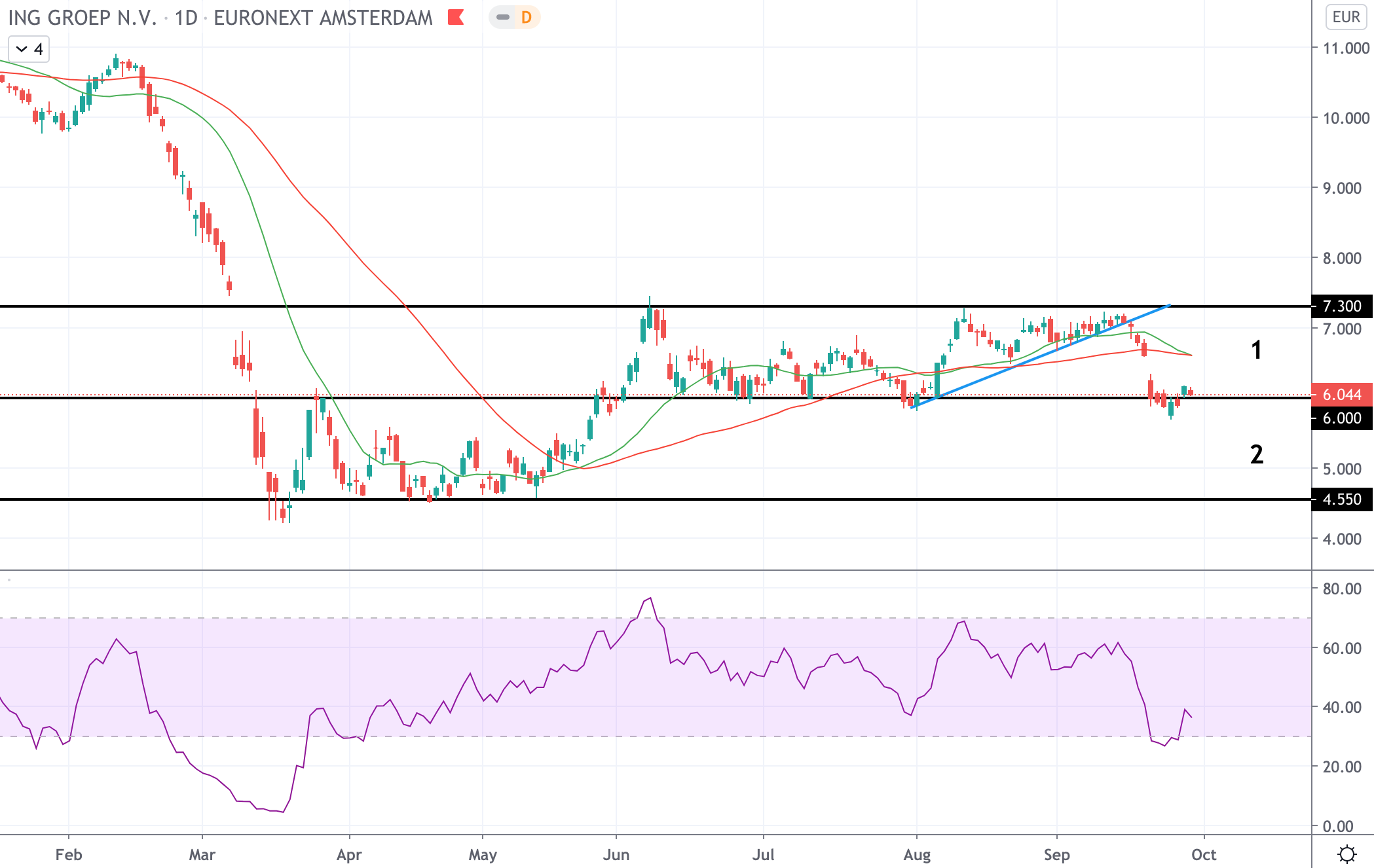The height and width of the screenshot is (868, 1374).
Task: Click the 8.000 price axis value
Action: [x=1342, y=258]
